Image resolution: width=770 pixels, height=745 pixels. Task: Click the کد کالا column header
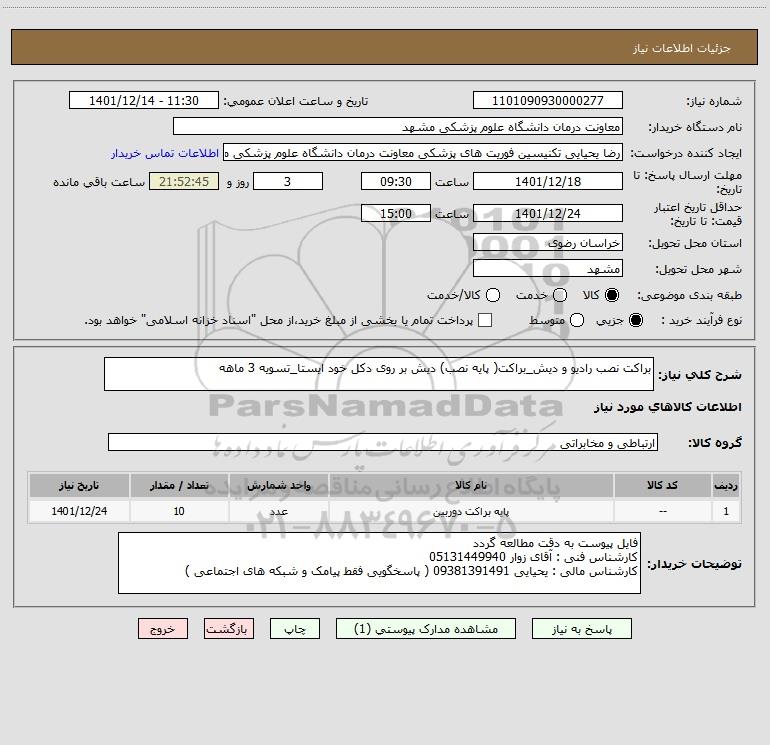pyautogui.click(x=662, y=485)
